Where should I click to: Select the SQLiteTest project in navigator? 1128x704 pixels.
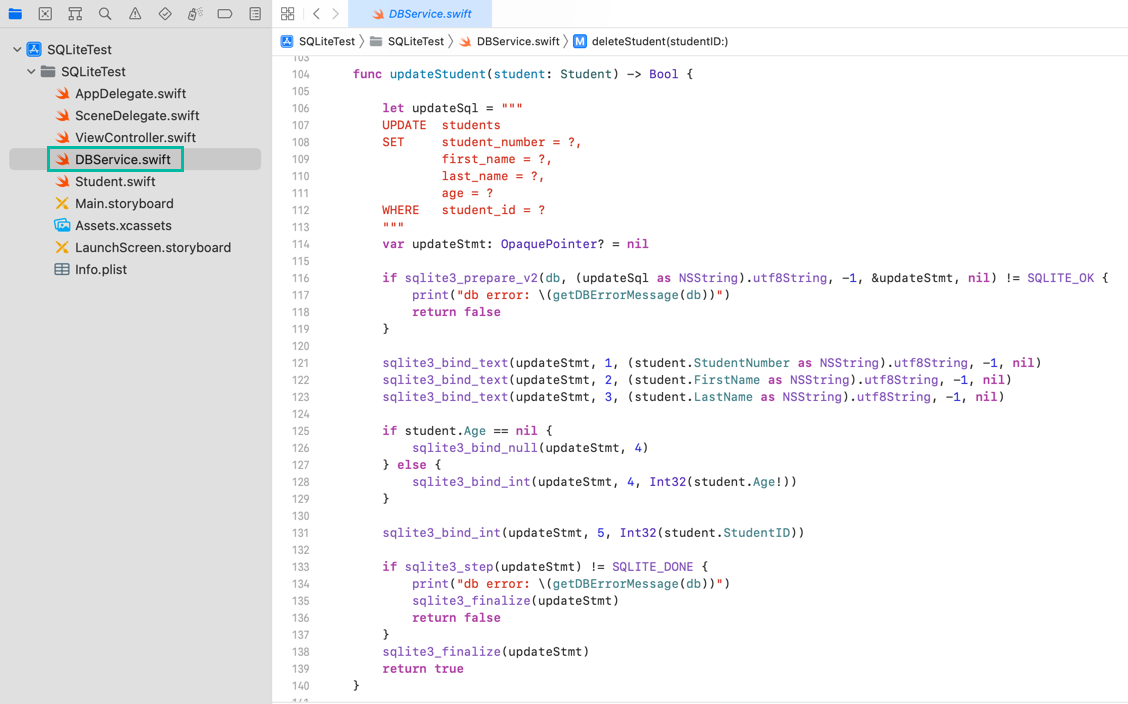[x=79, y=50]
